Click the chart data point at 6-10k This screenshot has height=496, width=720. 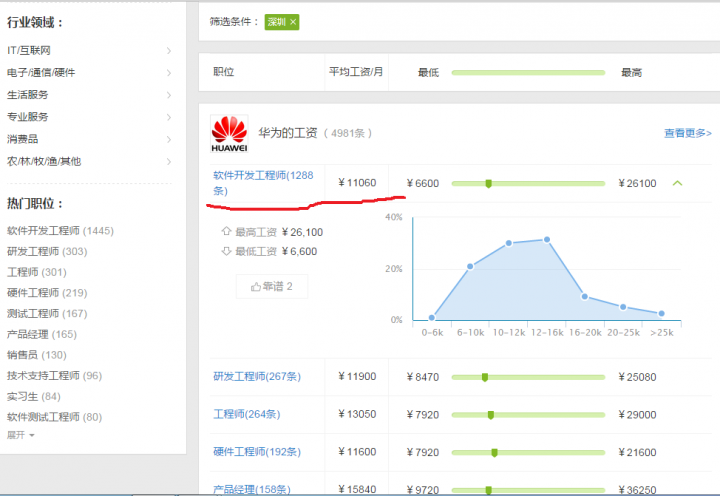click(x=470, y=266)
